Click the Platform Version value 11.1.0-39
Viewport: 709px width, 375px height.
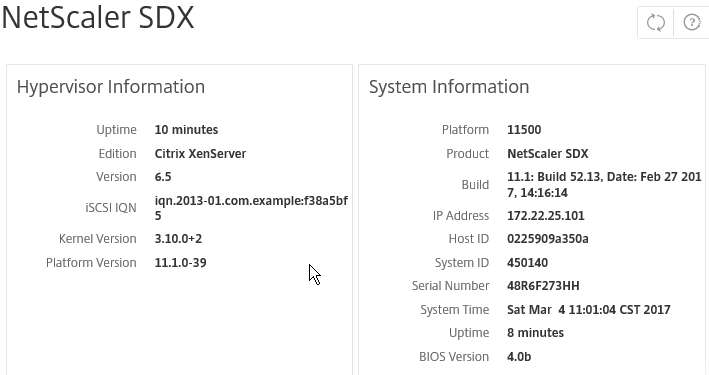(x=180, y=263)
